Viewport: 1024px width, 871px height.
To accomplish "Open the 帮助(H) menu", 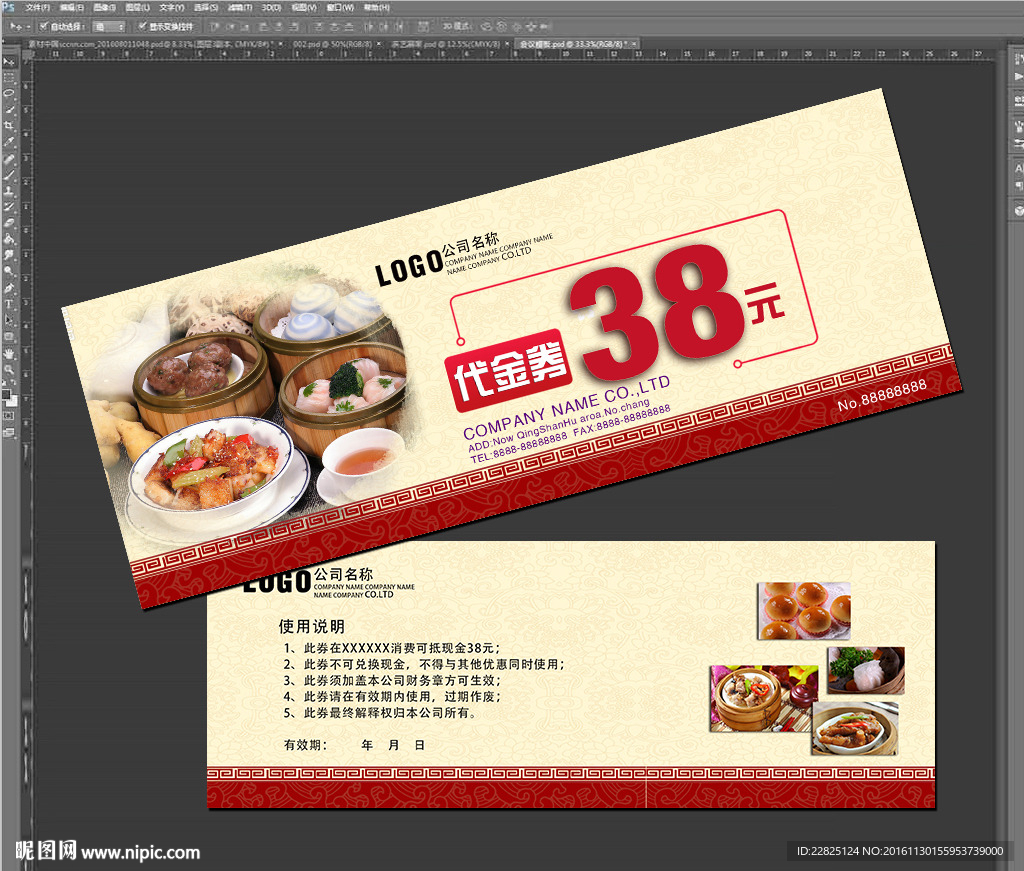I will 377,7.
